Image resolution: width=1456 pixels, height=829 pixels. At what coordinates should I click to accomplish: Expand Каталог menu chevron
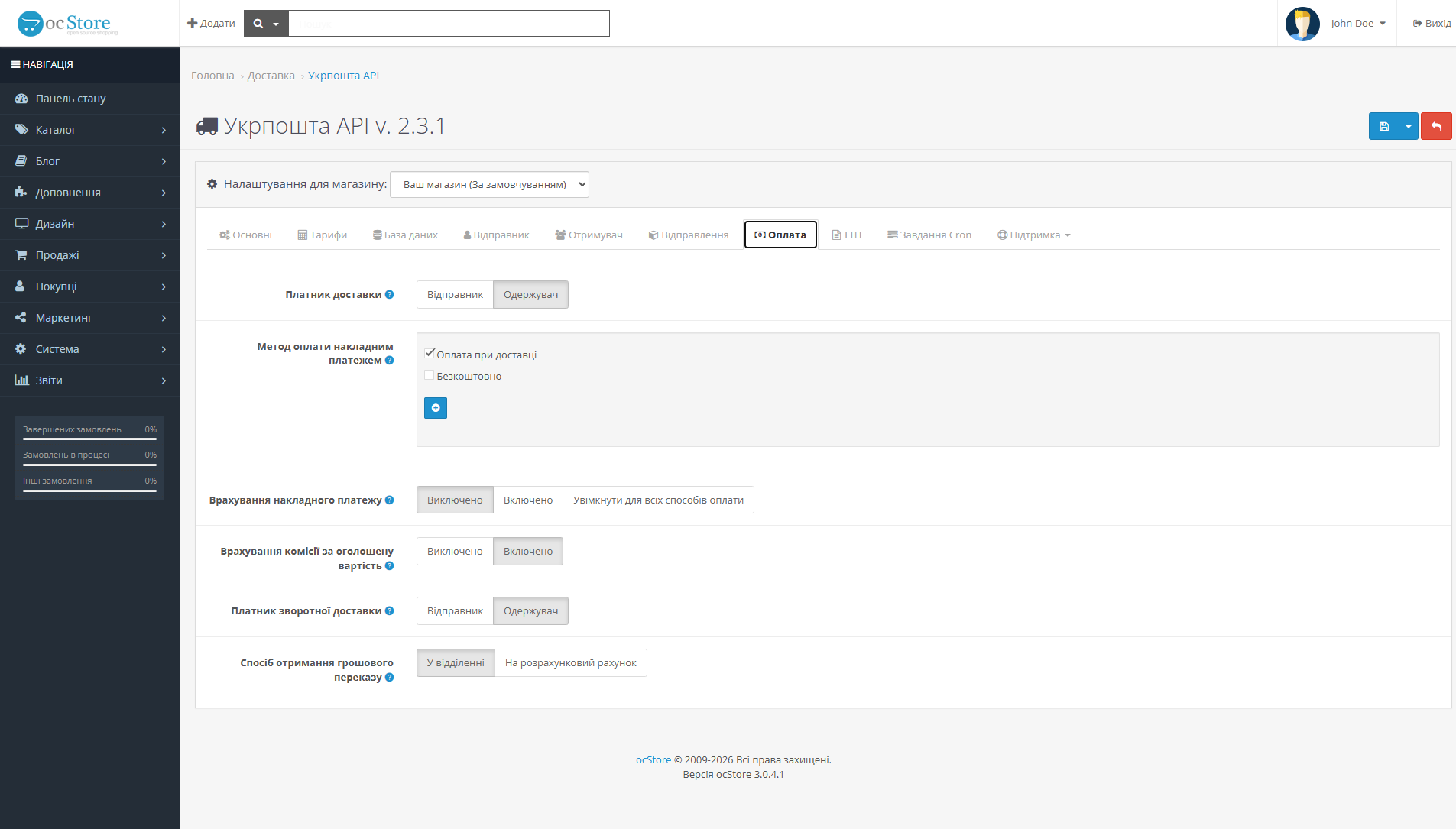(x=164, y=131)
